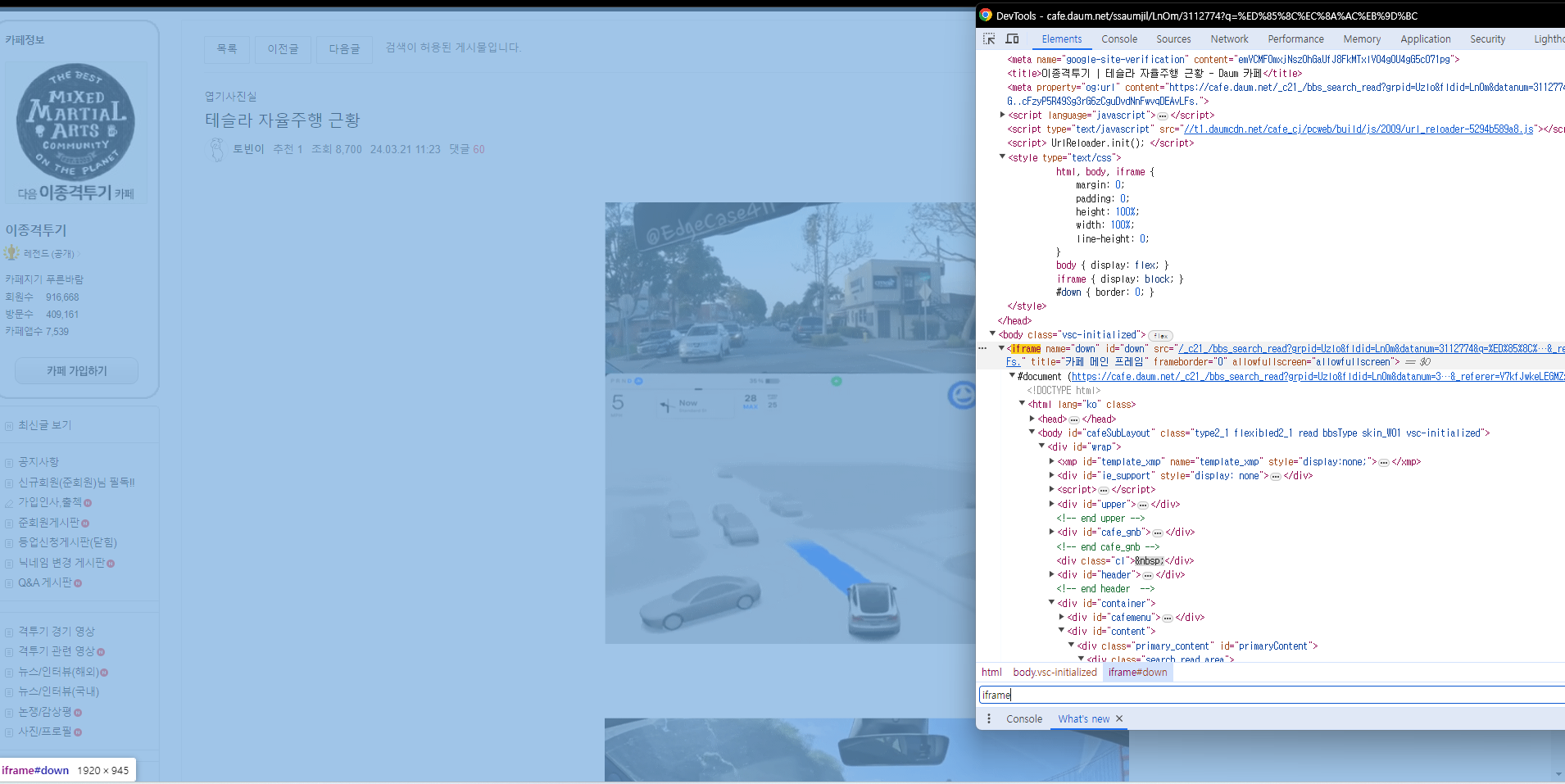Open the Performance tab
The image size is (1565, 784).
tap(1295, 39)
